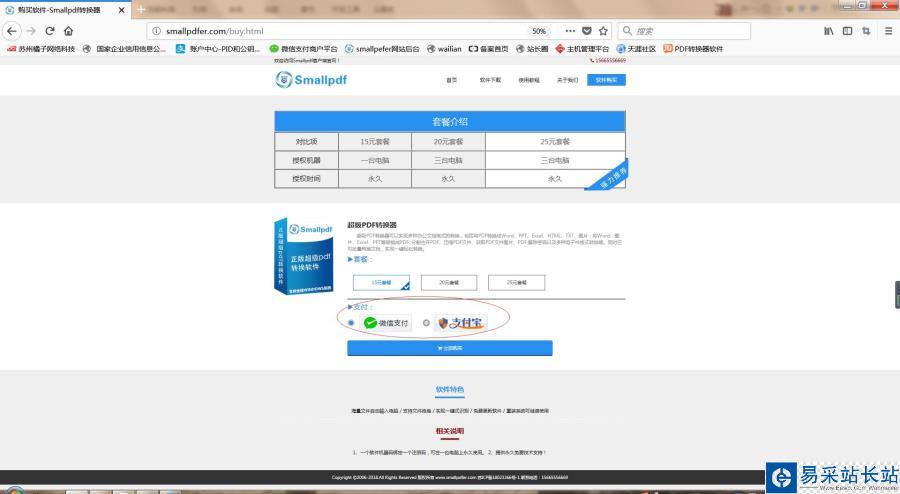Focus the browser search box

(684, 31)
